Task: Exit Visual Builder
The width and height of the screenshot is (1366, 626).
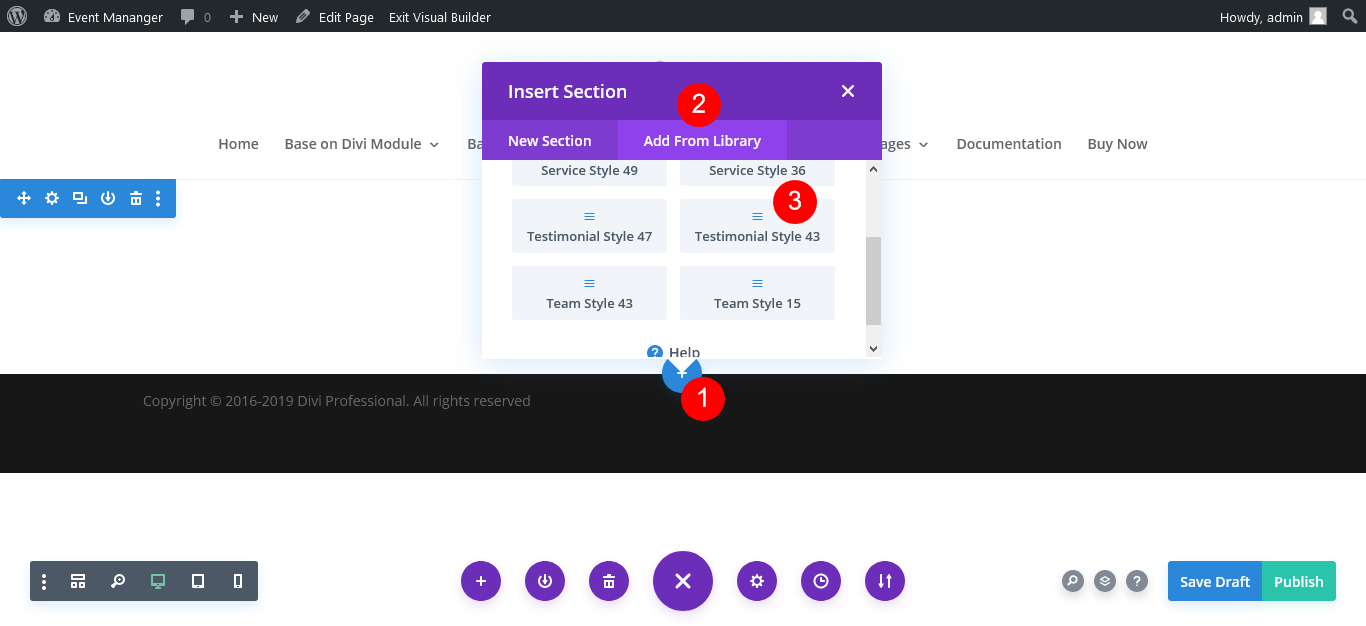Action: [440, 17]
